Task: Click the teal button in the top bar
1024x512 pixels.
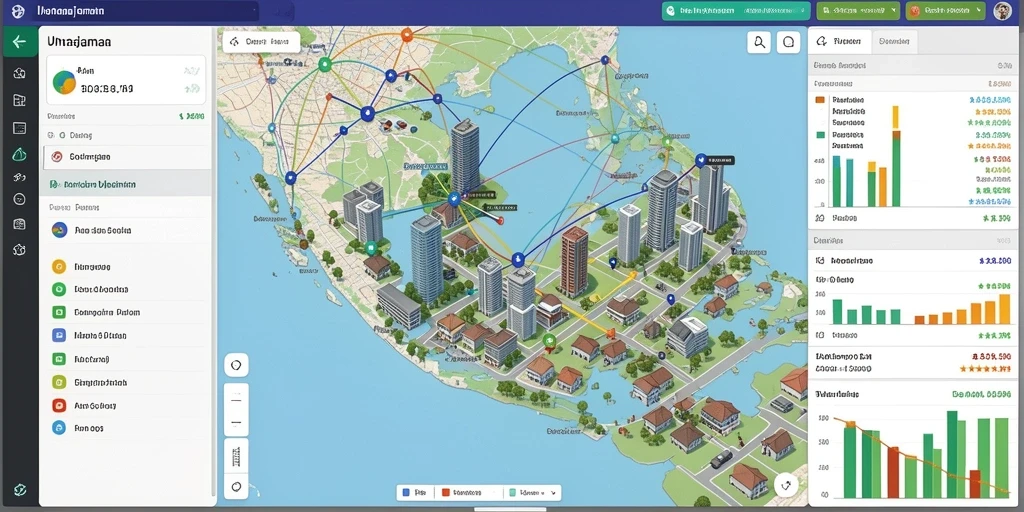Action: (736, 10)
